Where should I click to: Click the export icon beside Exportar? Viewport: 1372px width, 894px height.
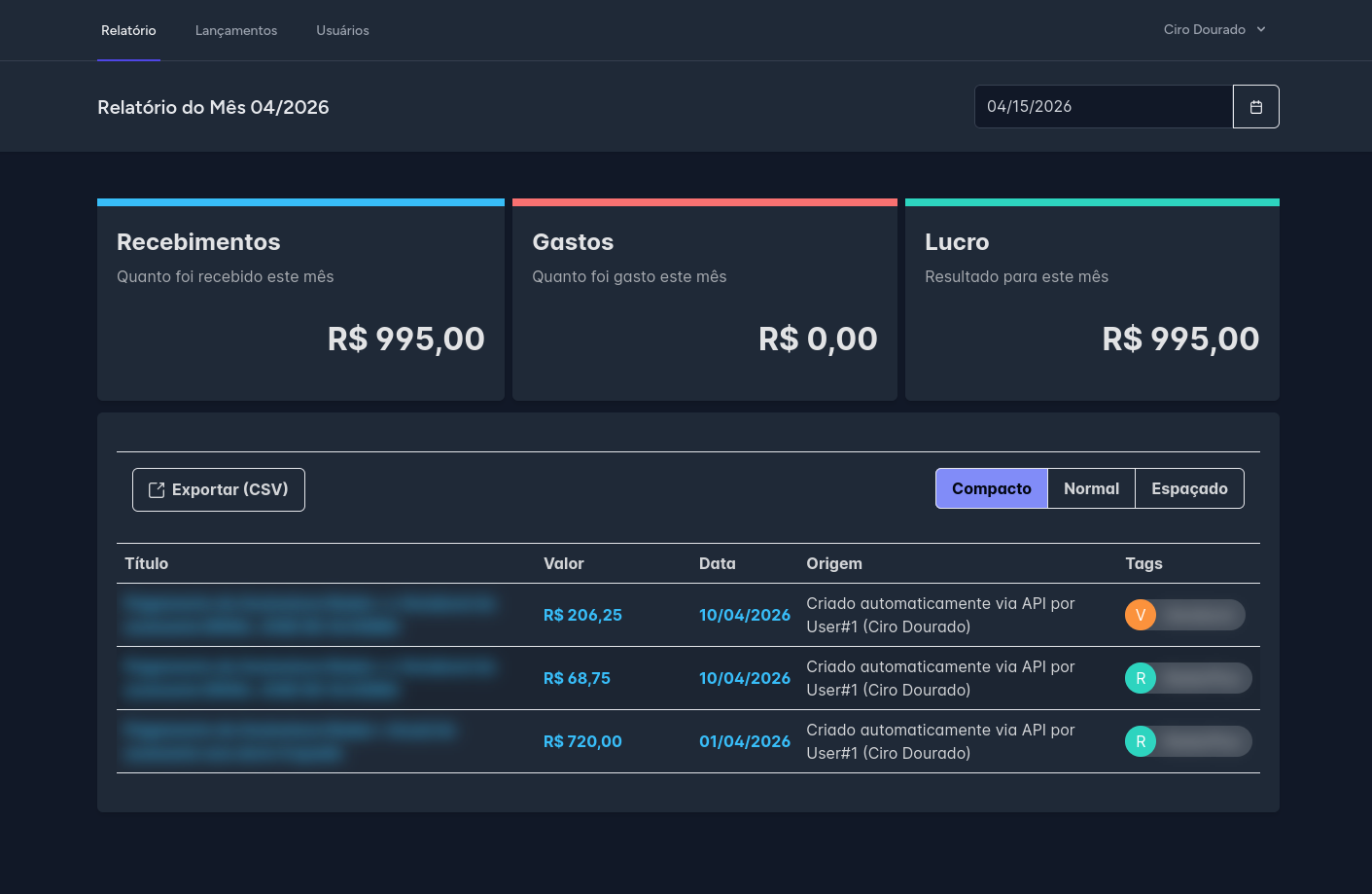tap(157, 490)
